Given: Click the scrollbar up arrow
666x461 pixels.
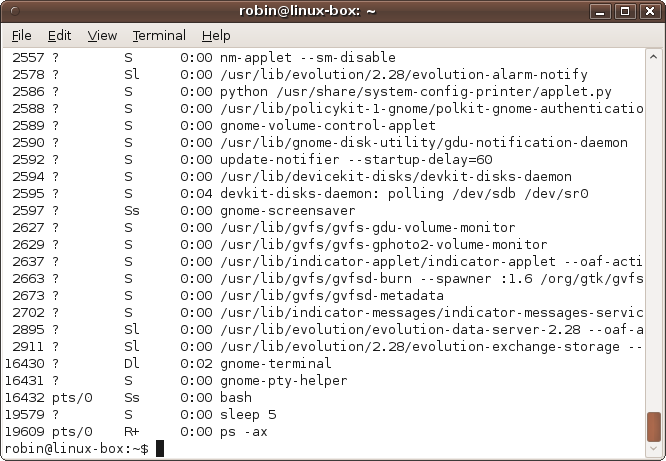Looking at the screenshot, I should click(x=653, y=57).
